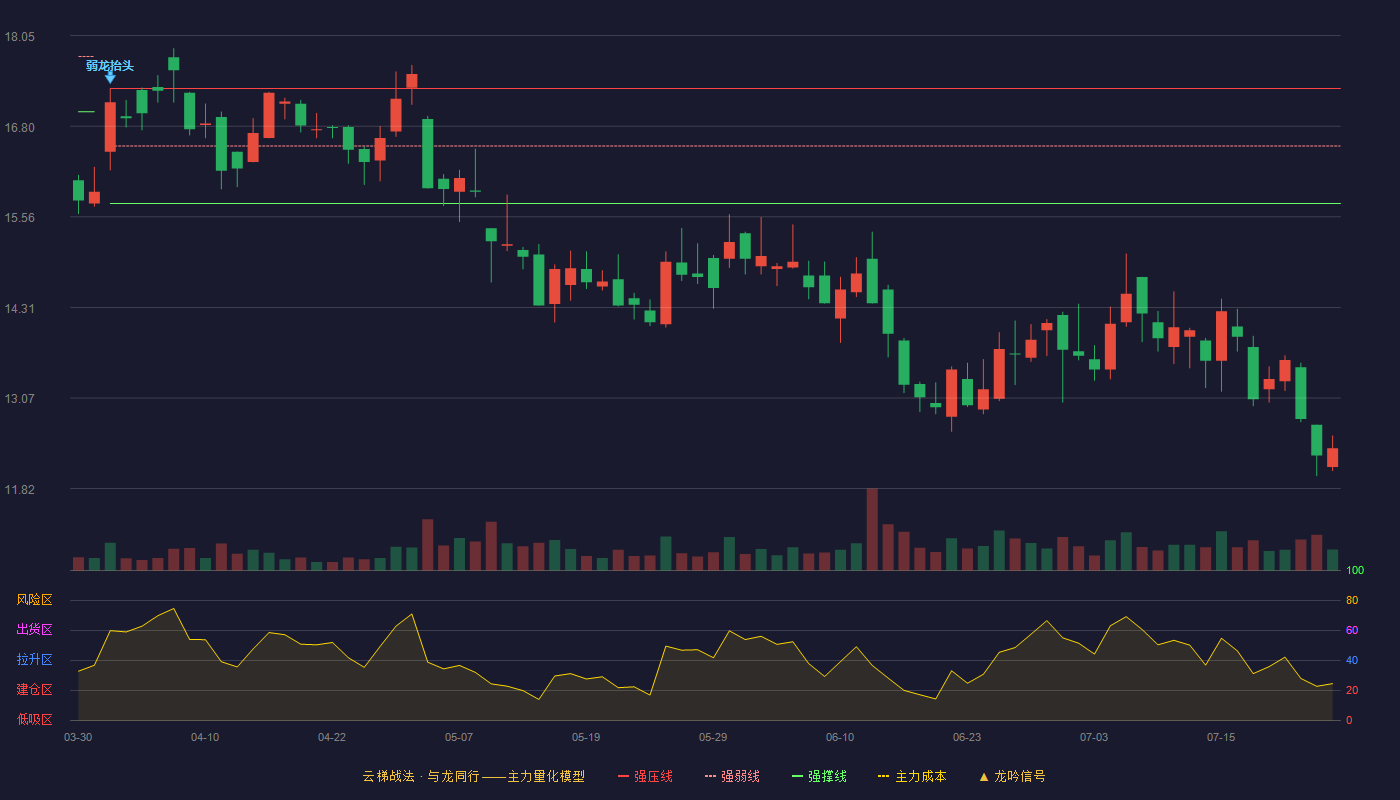The image size is (1400, 800).
Task: Select the 拉升区 zone label
Action: click(34, 660)
